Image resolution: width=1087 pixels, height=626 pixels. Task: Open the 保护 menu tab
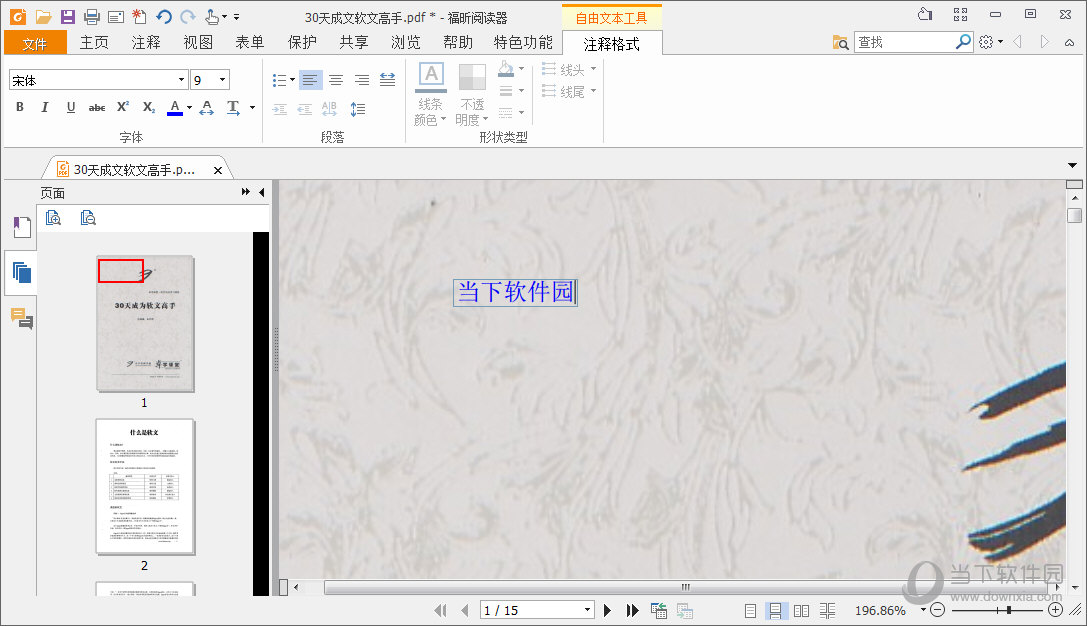point(302,43)
